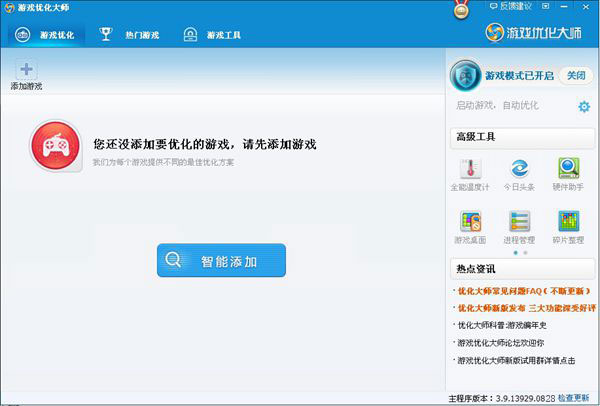Open 优化大师新版发布 news link

pyautogui.click(x=527, y=308)
